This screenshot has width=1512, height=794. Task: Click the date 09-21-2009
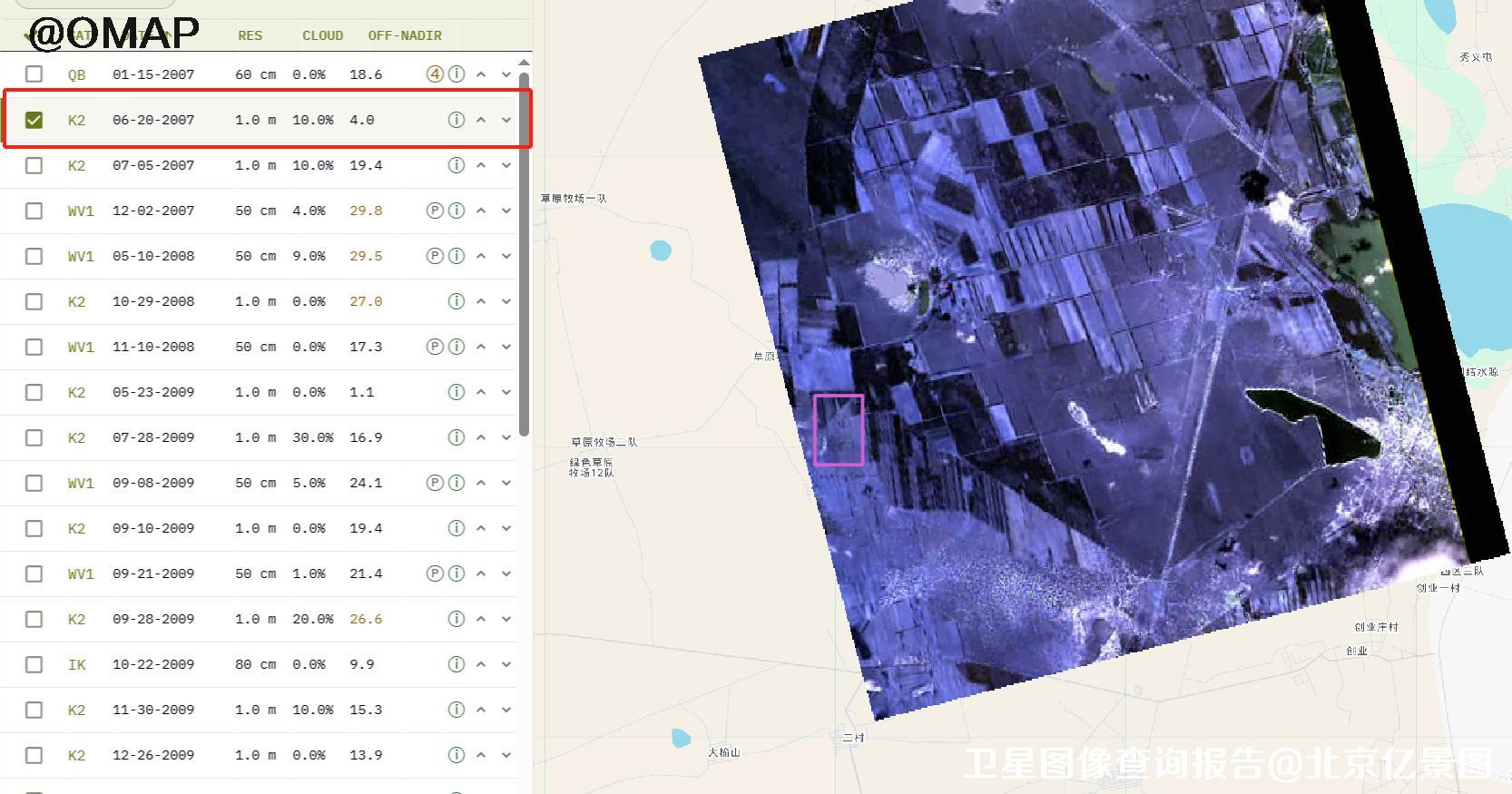(153, 573)
